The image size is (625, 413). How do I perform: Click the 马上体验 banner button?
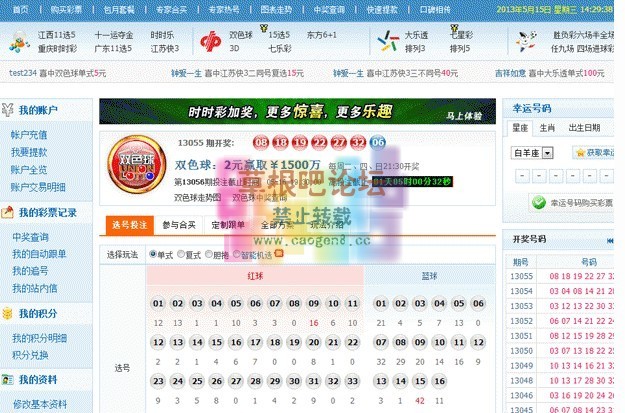click(464, 116)
